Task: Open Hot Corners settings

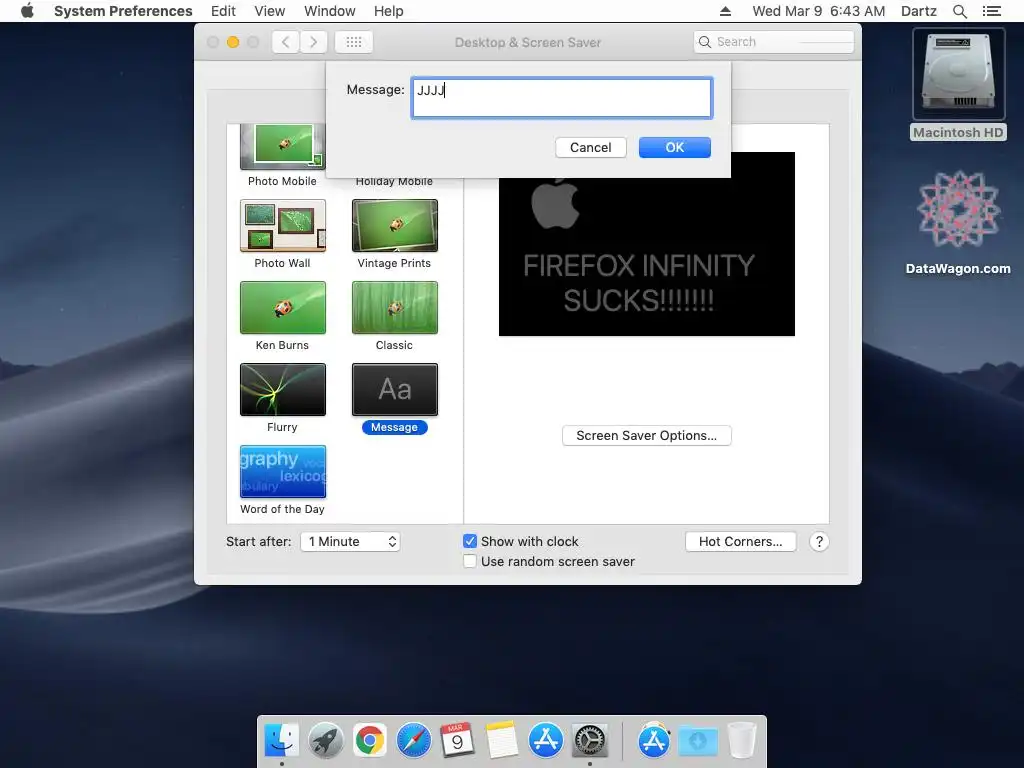Action: 741,541
